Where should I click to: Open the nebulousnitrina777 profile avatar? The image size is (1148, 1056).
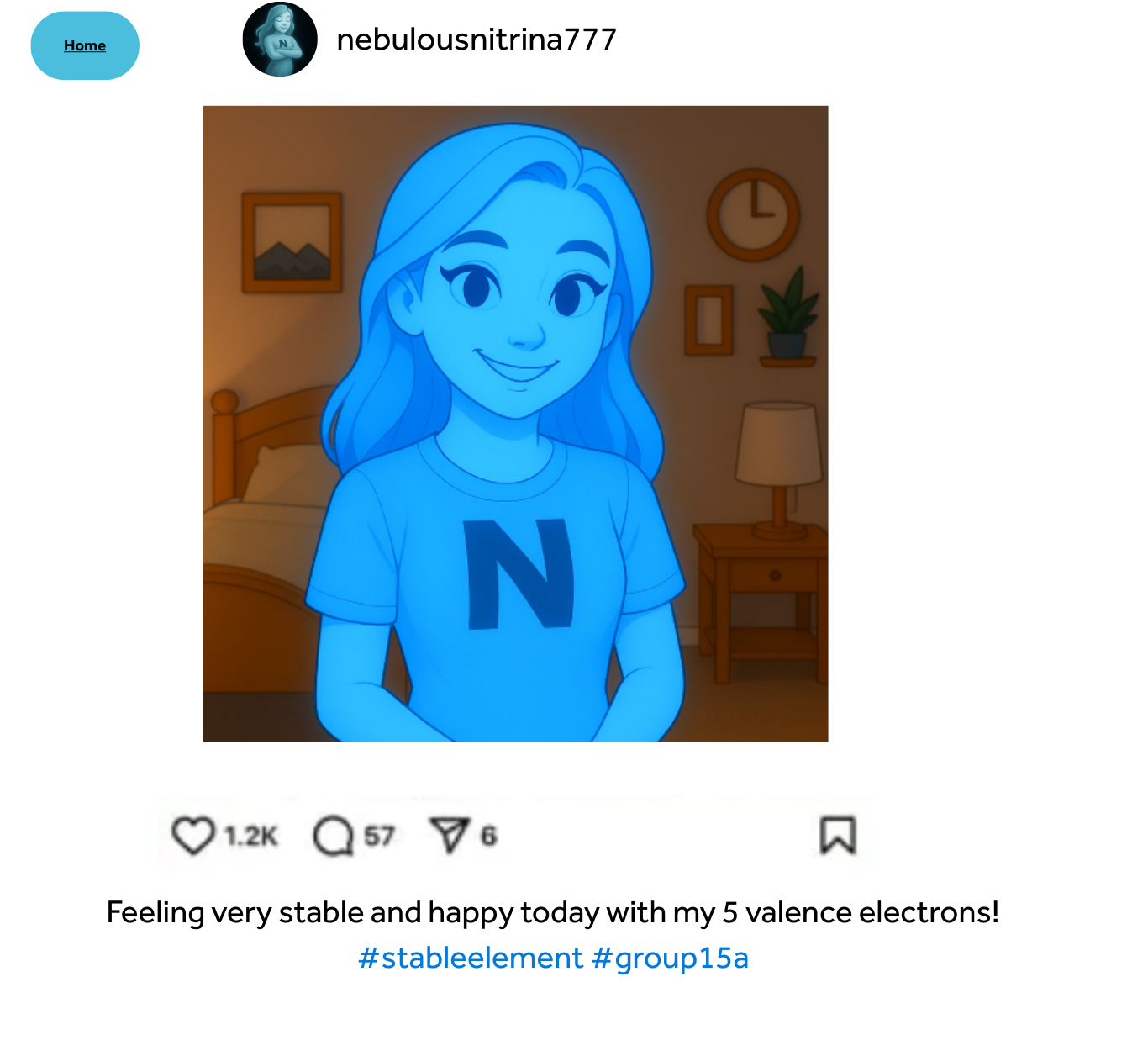coord(280,40)
